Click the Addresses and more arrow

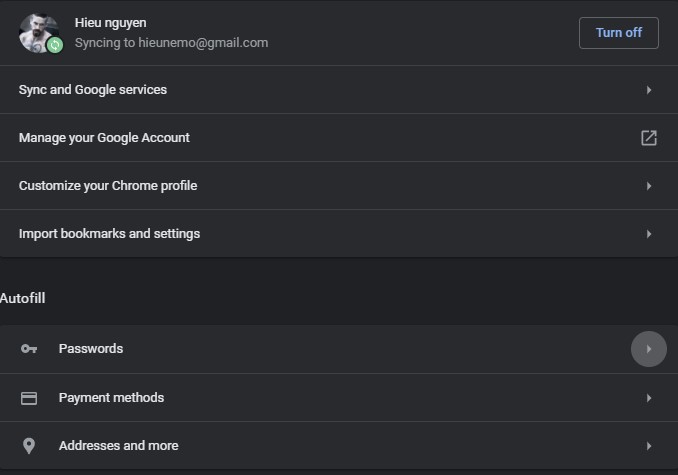[648, 446]
